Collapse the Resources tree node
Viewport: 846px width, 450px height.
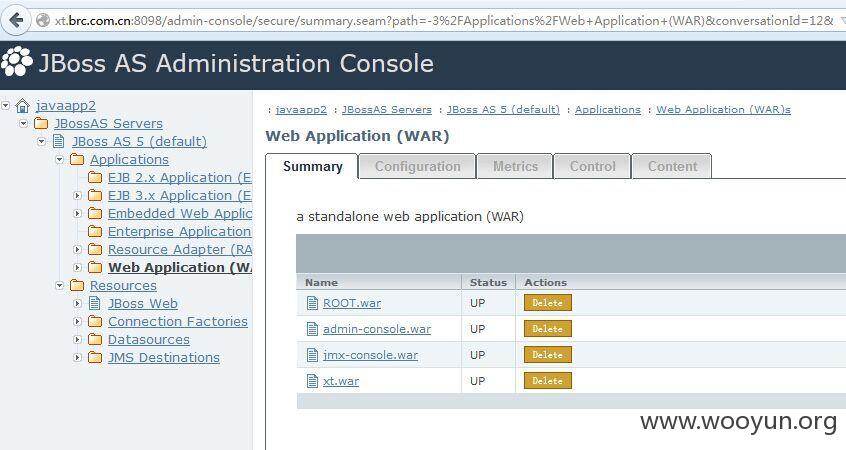point(59,285)
